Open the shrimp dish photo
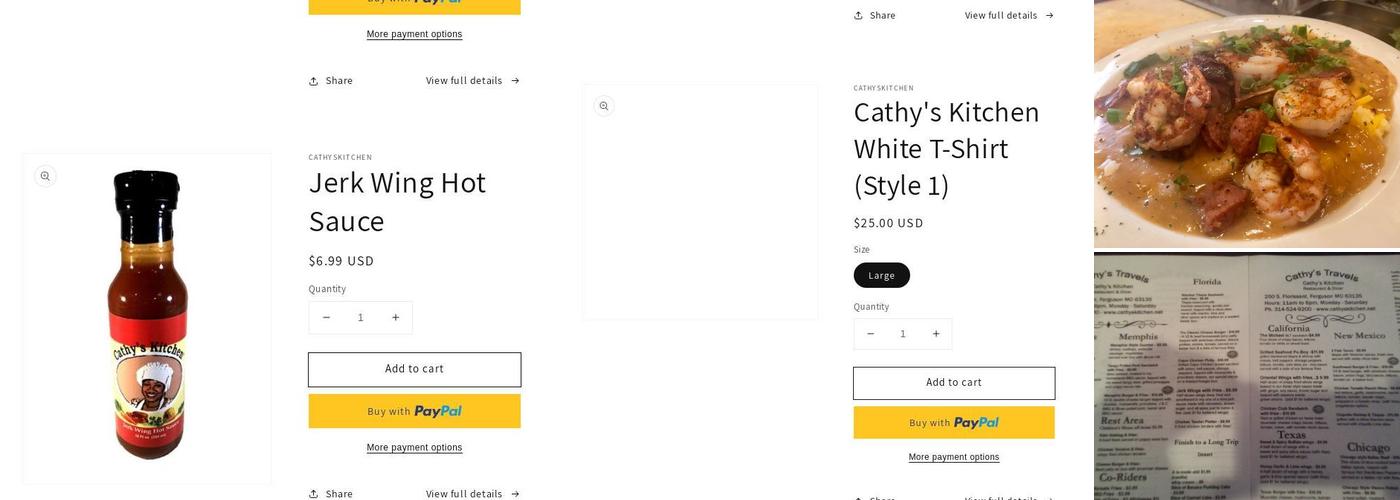This screenshot has width=1400, height=500. 1246,122
